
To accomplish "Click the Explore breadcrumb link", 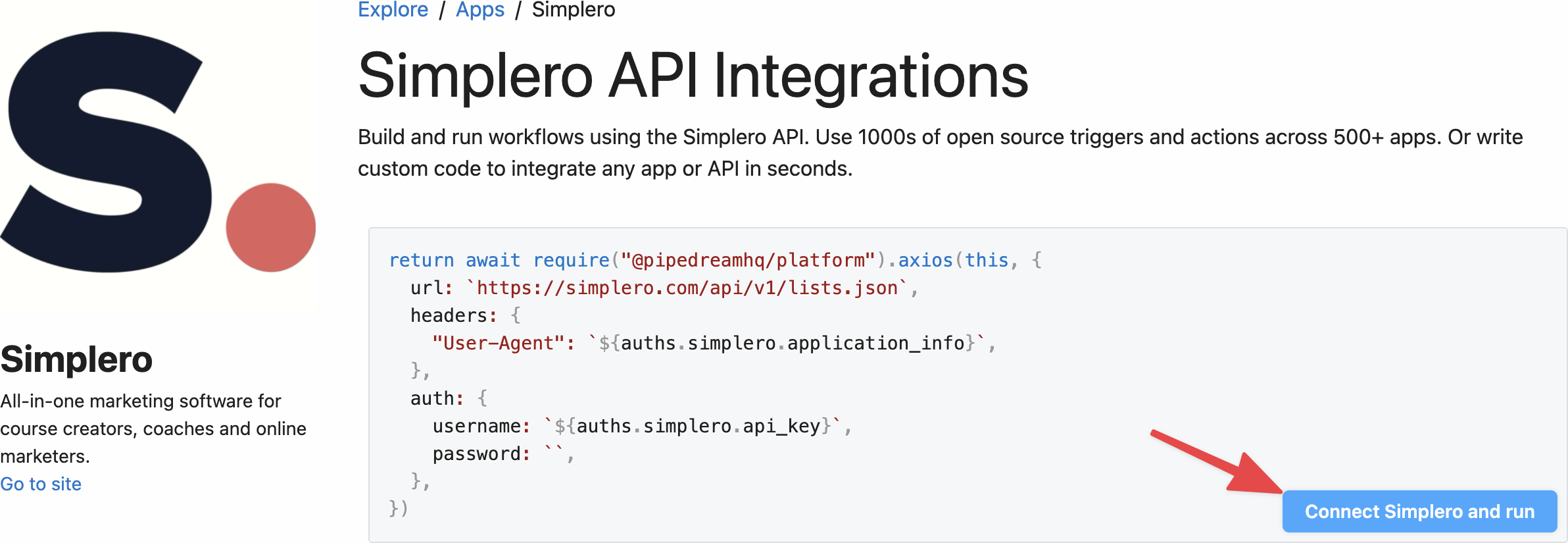I will click(393, 10).
